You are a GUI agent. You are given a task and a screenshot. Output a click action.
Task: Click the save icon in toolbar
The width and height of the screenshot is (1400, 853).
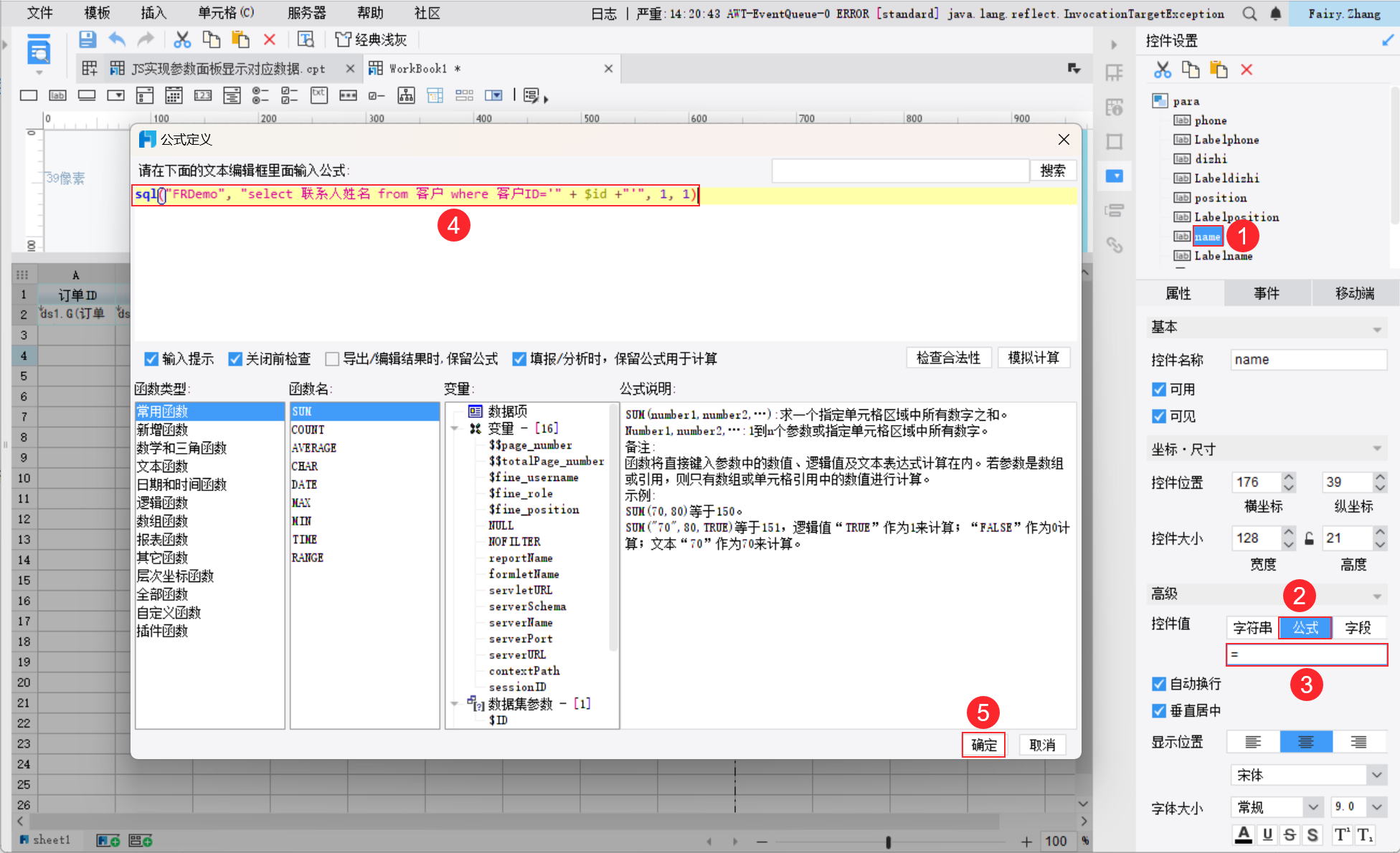pyautogui.click(x=87, y=40)
